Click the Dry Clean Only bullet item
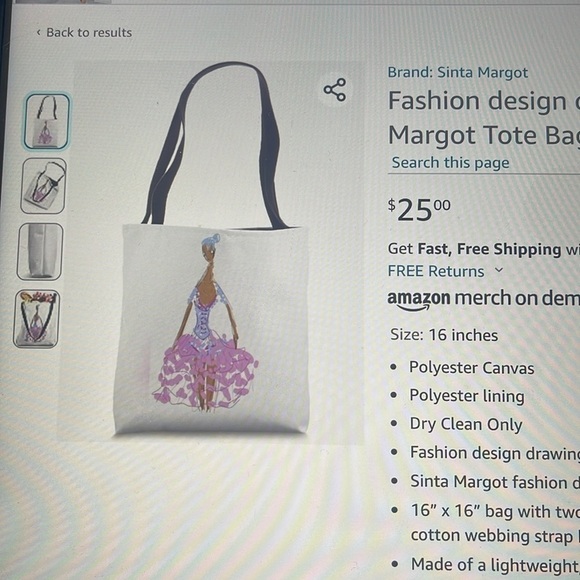This screenshot has height=580, width=580. pyautogui.click(x=466, y=424)
